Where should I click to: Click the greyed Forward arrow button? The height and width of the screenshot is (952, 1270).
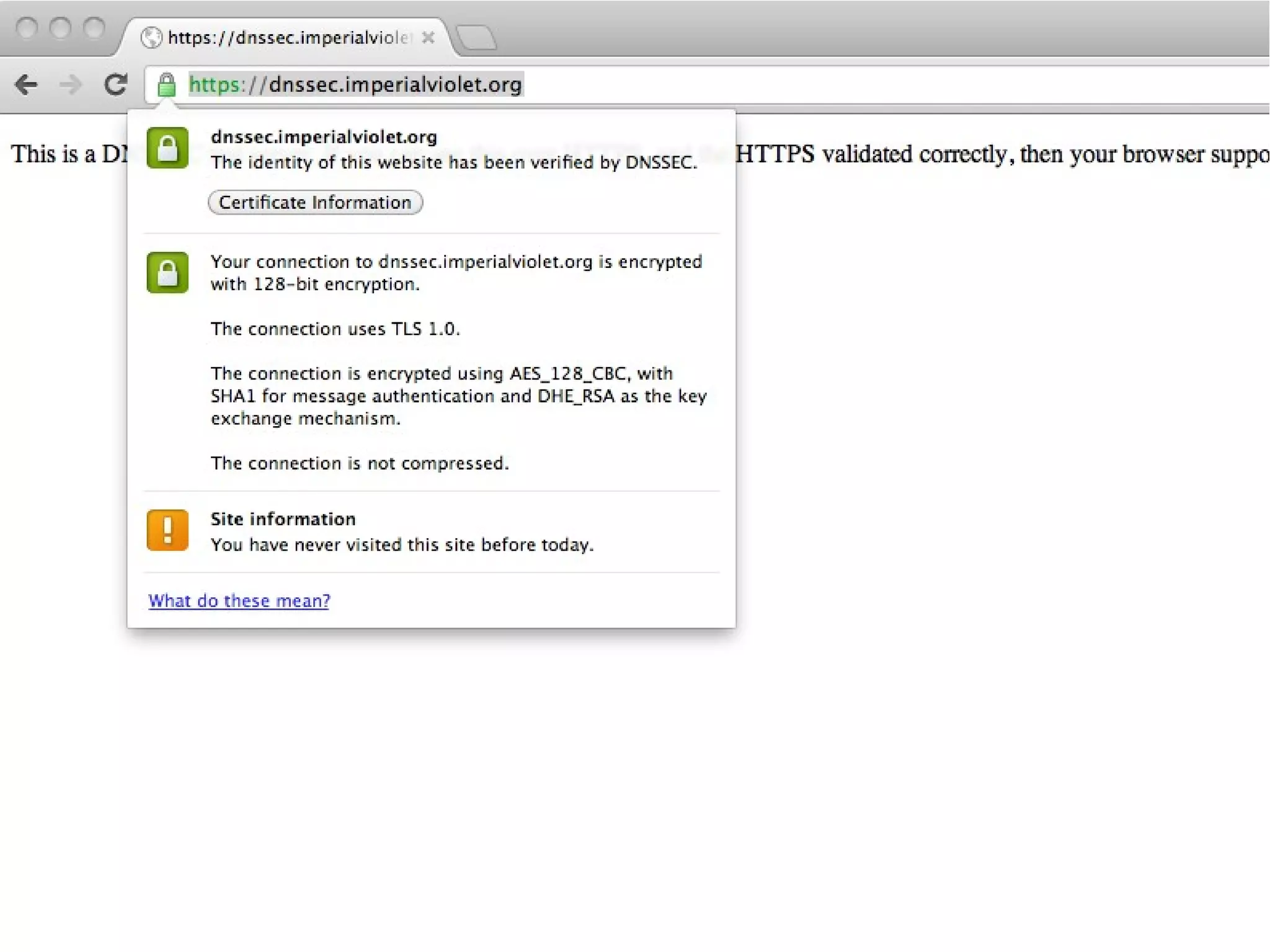[x=71, y=84]
